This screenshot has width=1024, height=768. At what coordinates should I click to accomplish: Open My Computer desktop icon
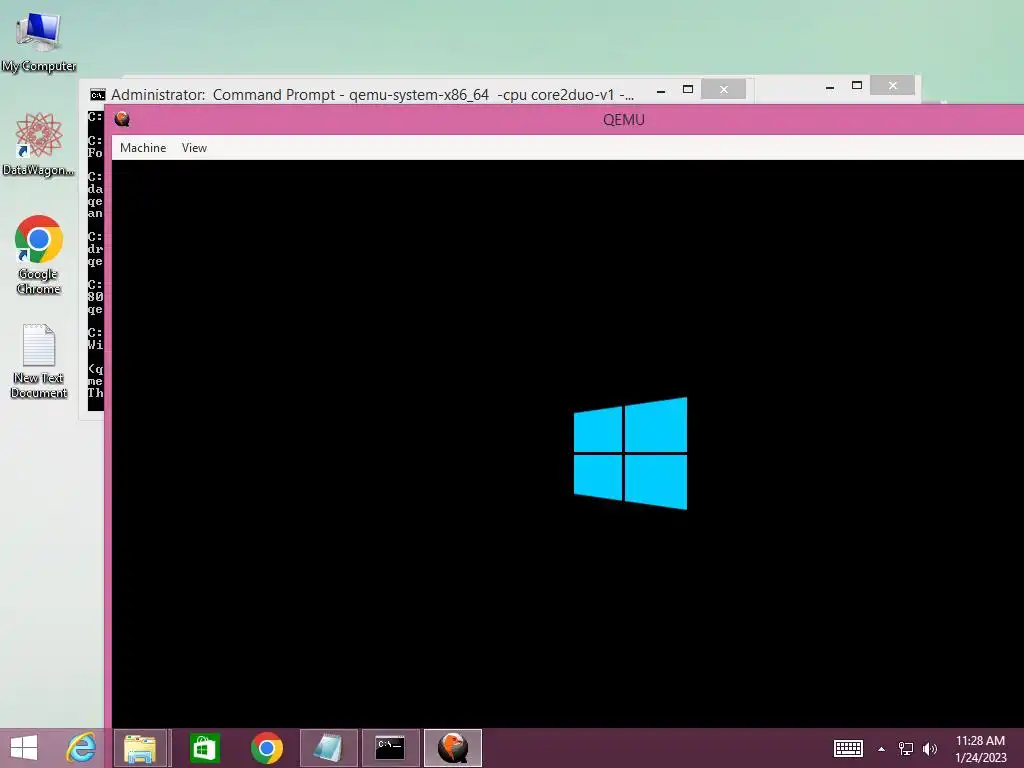39,41
